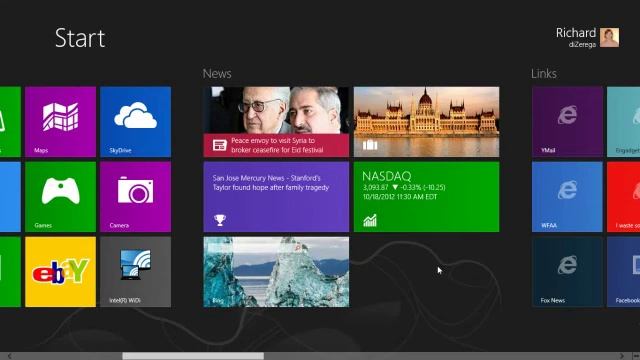Open the partial blue tile beside Games
This screenshot has width=640, height=360.
[x=10, y=197]
